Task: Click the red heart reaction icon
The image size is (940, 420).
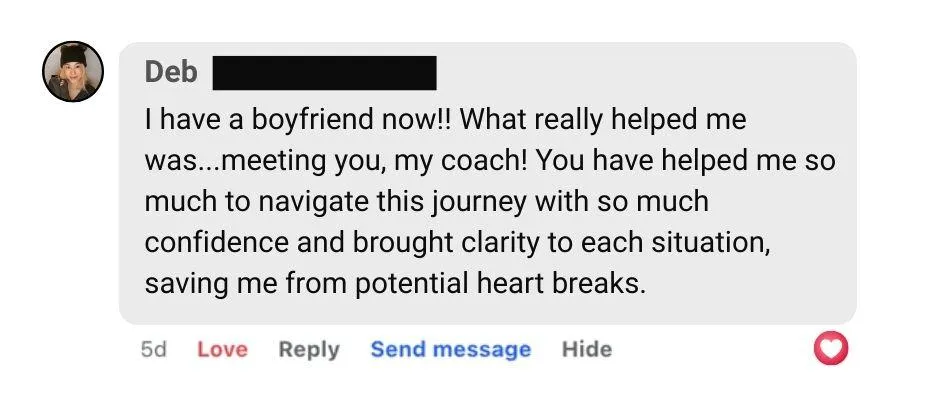Action: 830,348
